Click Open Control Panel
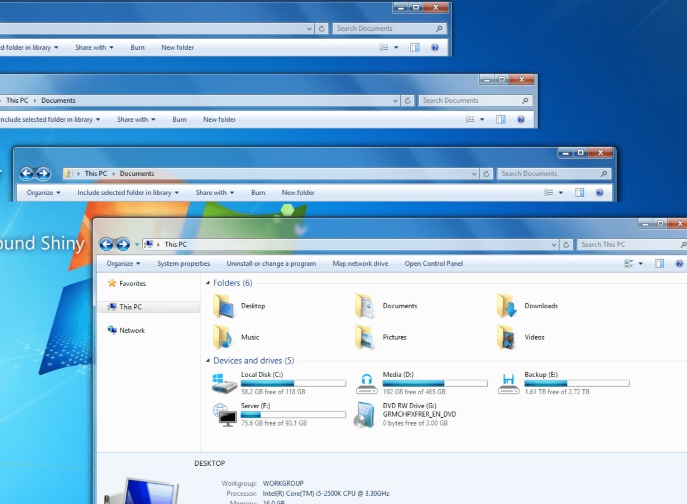 [434, 263]
